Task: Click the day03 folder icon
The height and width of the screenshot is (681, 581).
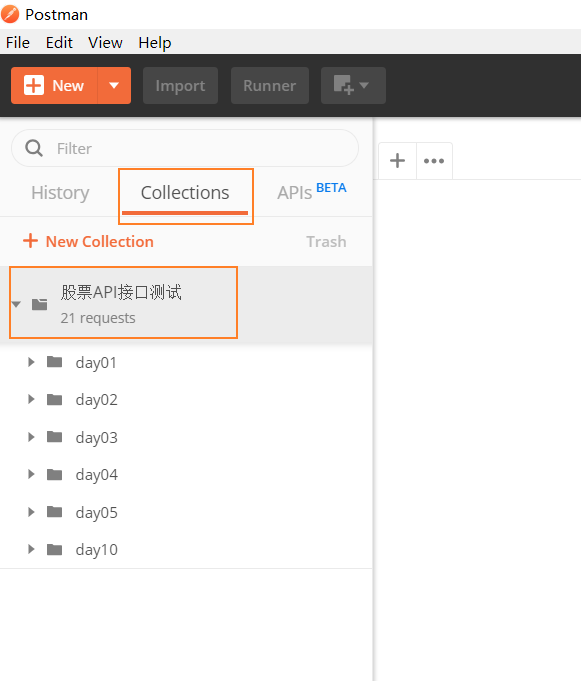Action: pyautogui.click(x=55, y=436)
